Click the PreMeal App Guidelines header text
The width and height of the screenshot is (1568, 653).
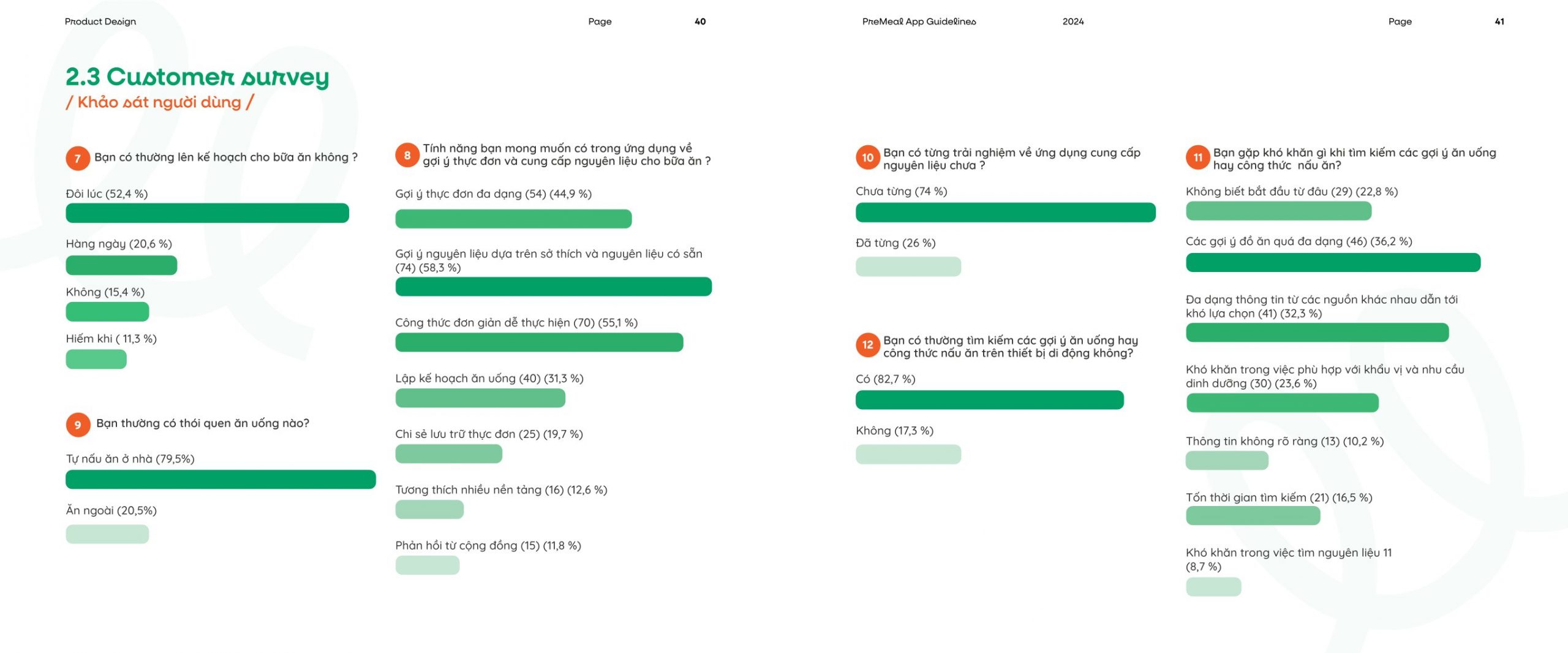[919, 21]
